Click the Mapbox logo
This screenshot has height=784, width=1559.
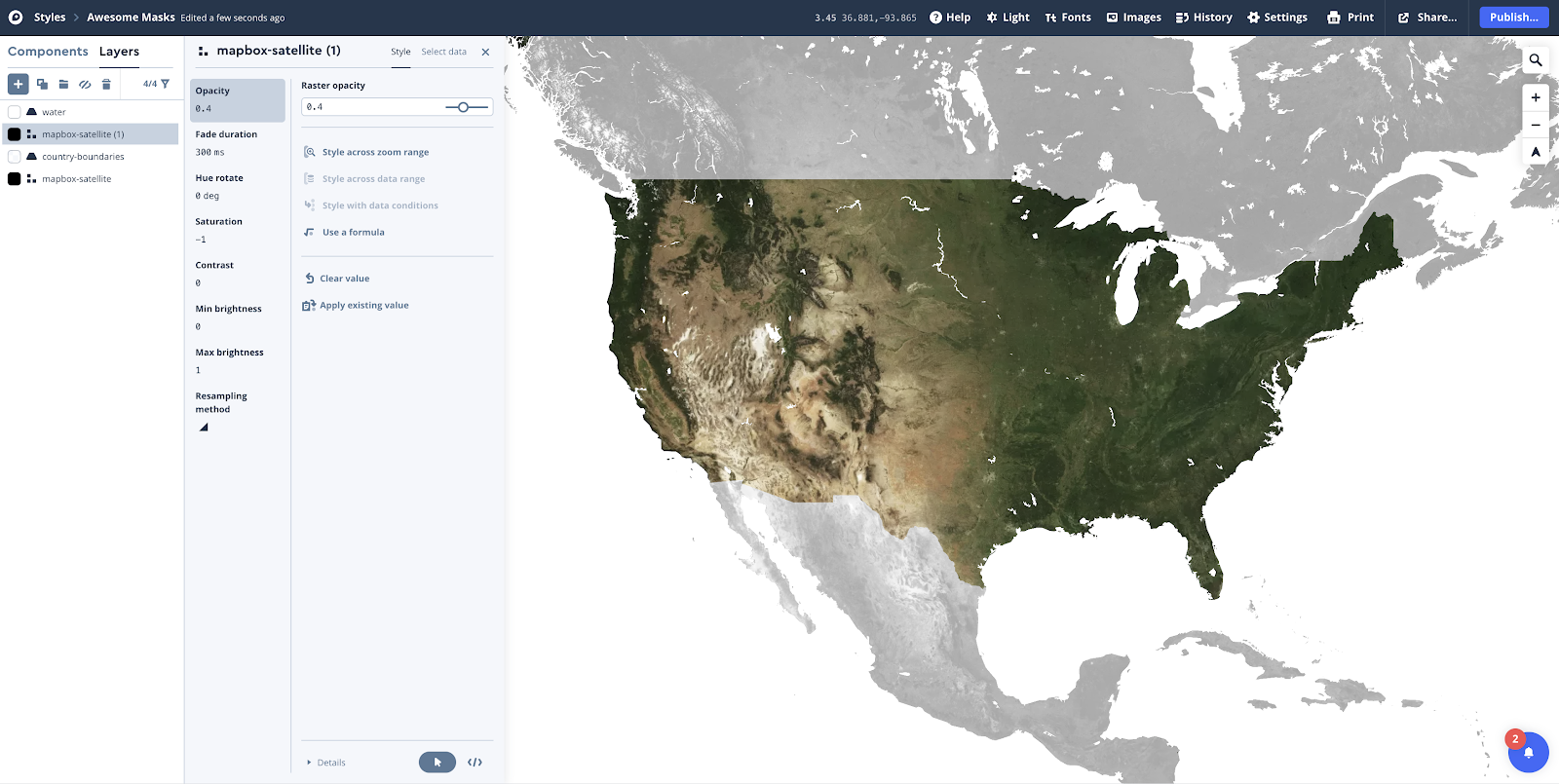(x=16, y=18)
